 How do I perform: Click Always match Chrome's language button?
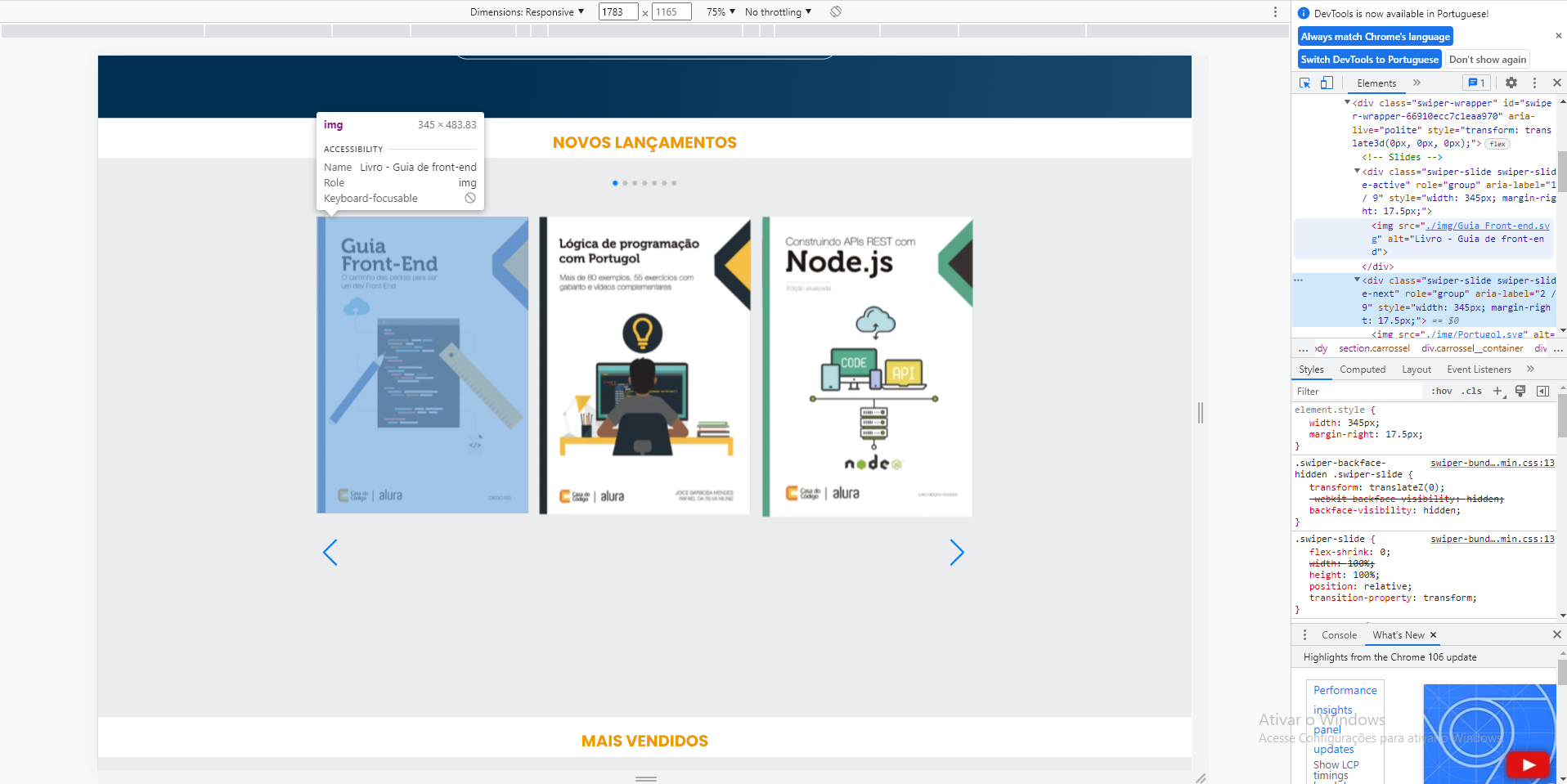(x=1376, y=37)
